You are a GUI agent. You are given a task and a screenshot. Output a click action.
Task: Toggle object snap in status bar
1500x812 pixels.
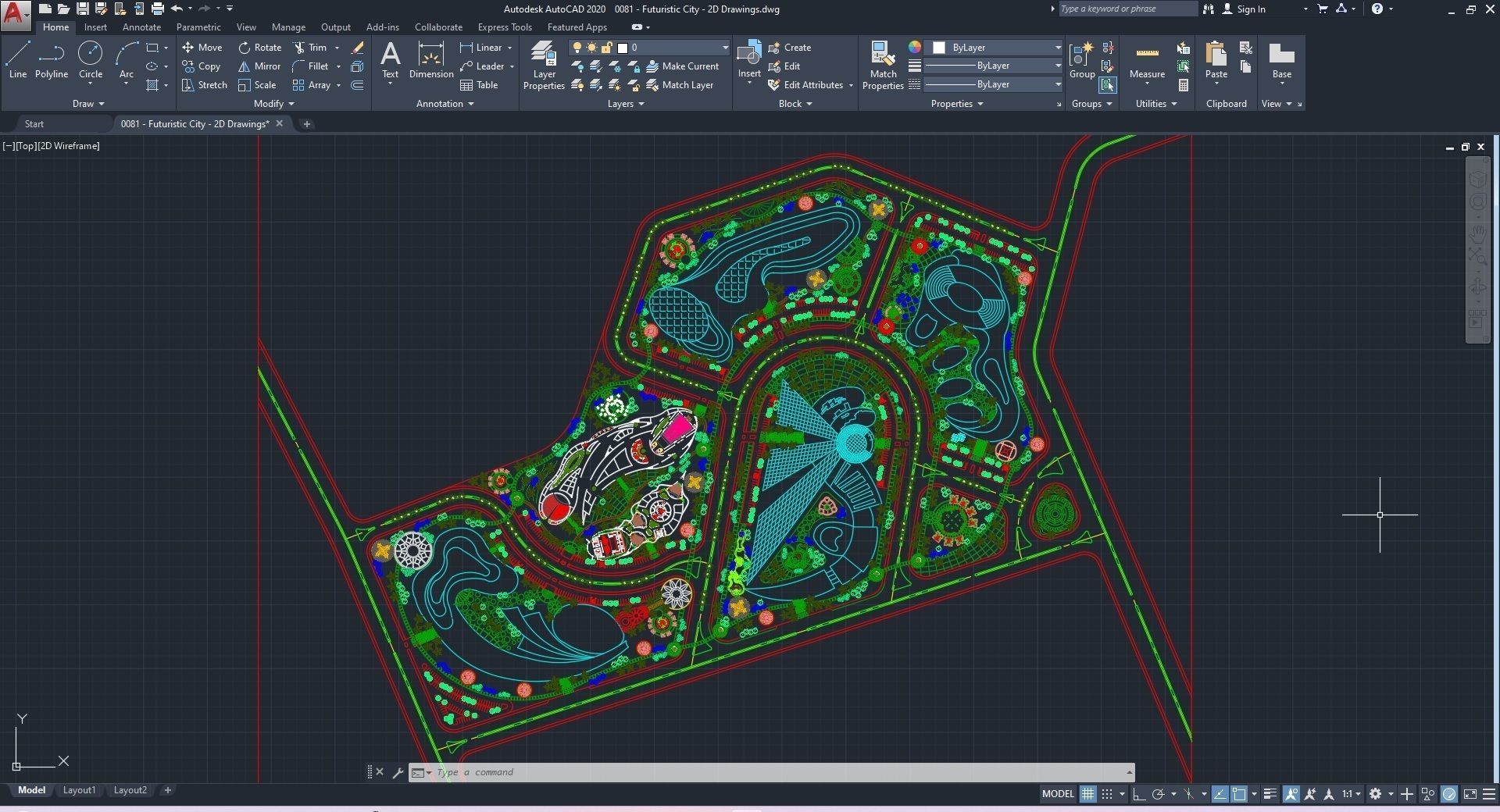1239,794
